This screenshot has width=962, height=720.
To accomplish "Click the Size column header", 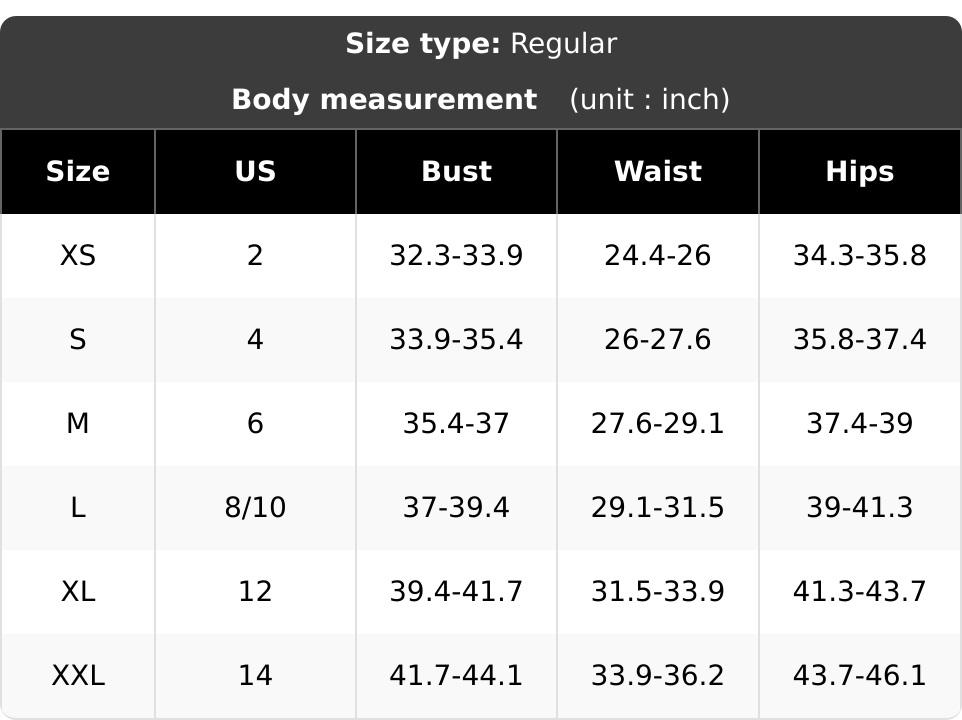I will pyautogui.click(x=78, y=171).
